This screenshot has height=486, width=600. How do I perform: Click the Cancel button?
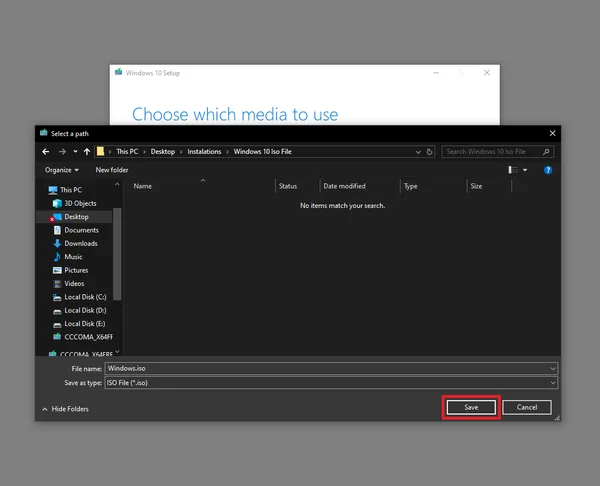(x=527, y=408)
